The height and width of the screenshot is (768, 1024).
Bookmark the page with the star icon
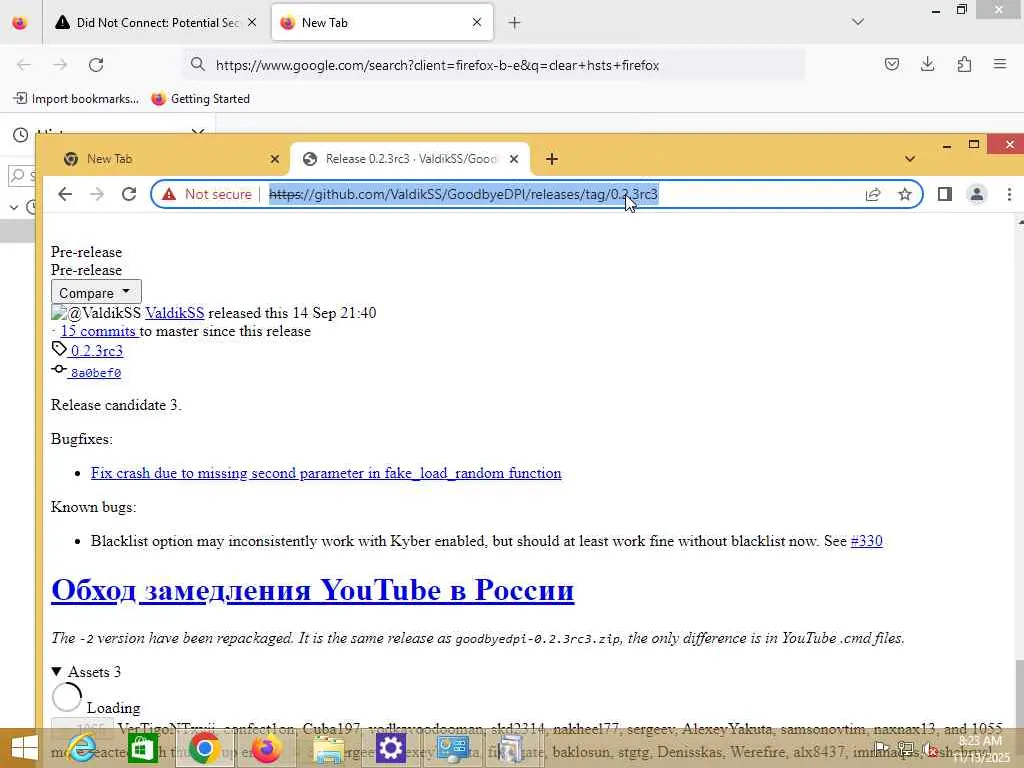[x=904, y=194]
